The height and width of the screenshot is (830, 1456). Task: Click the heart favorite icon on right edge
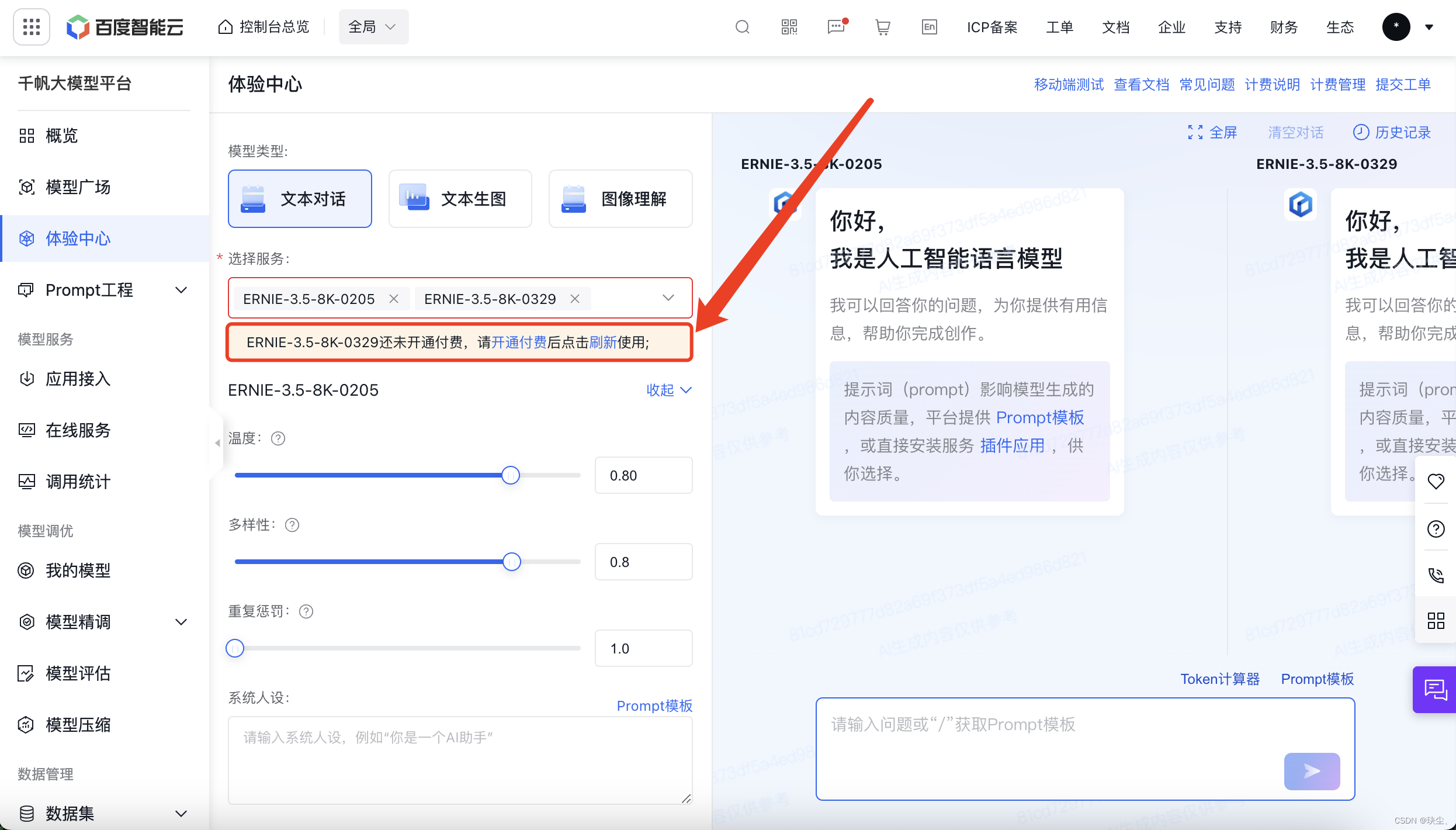pyautogui.click(x=1436, y=481)
